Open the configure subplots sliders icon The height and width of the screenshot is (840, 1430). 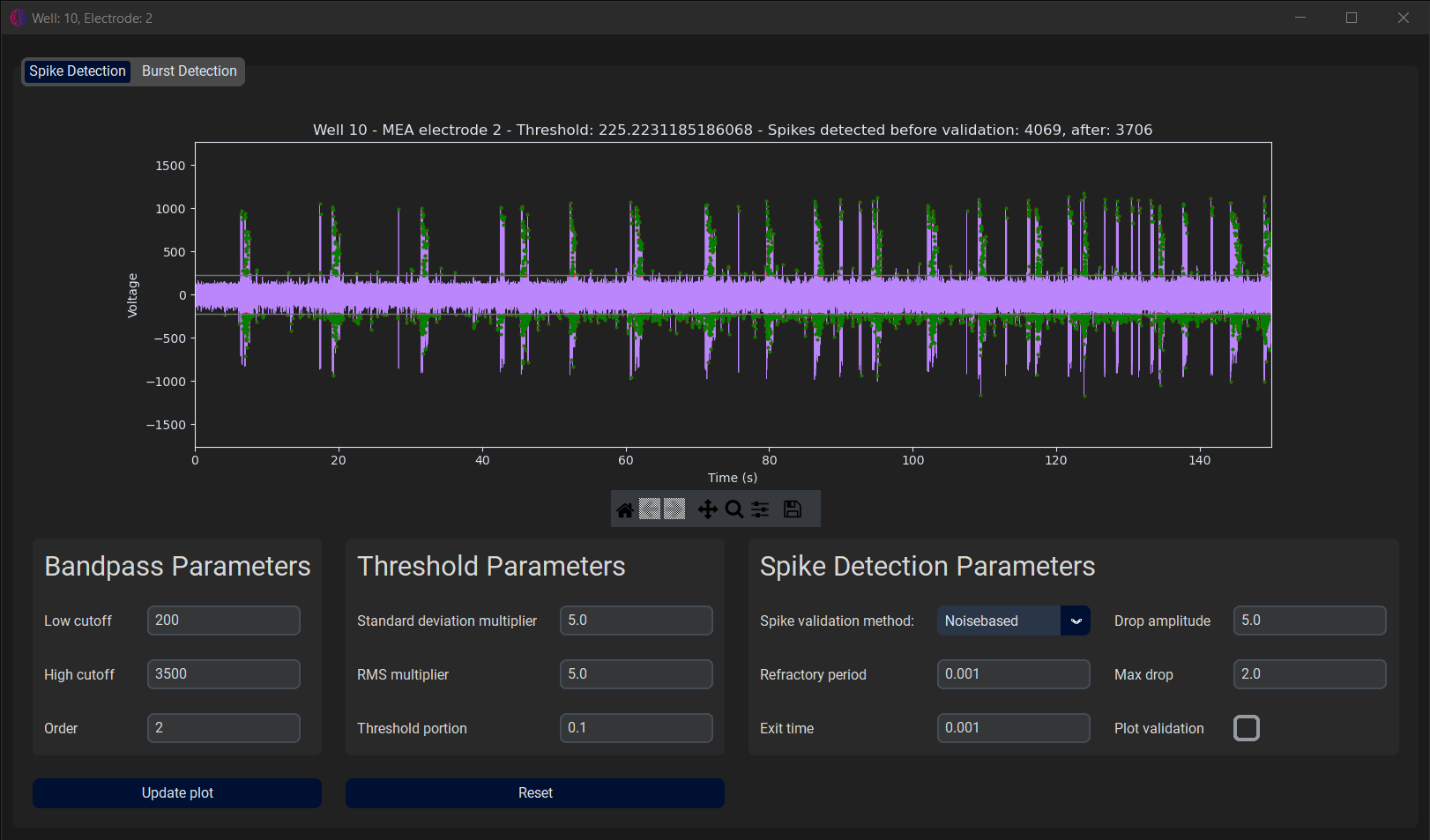[x=760, y=509]
